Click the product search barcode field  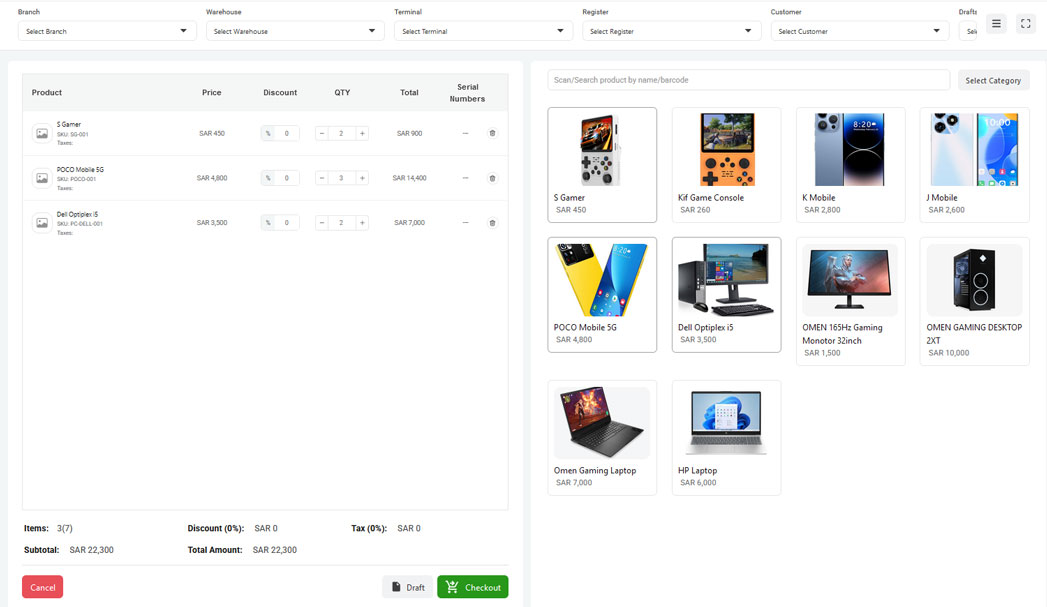(748, 80)
